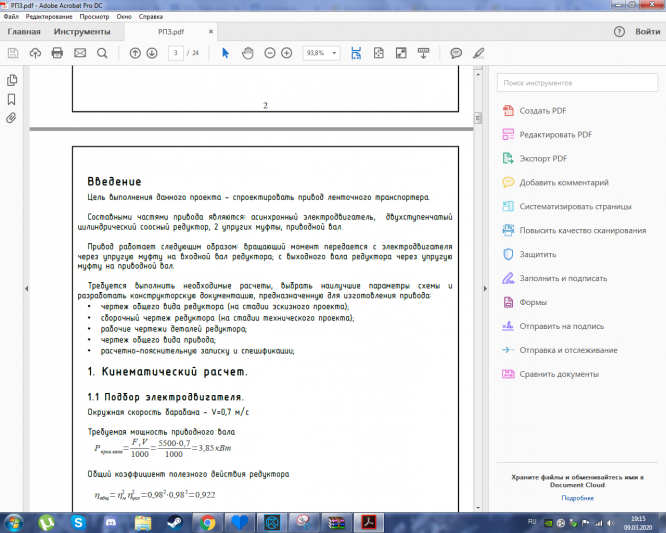Switch to the Инструменты tab
Image resolution: width=666 pixels, height=533 pixels.
coord(82,31)
